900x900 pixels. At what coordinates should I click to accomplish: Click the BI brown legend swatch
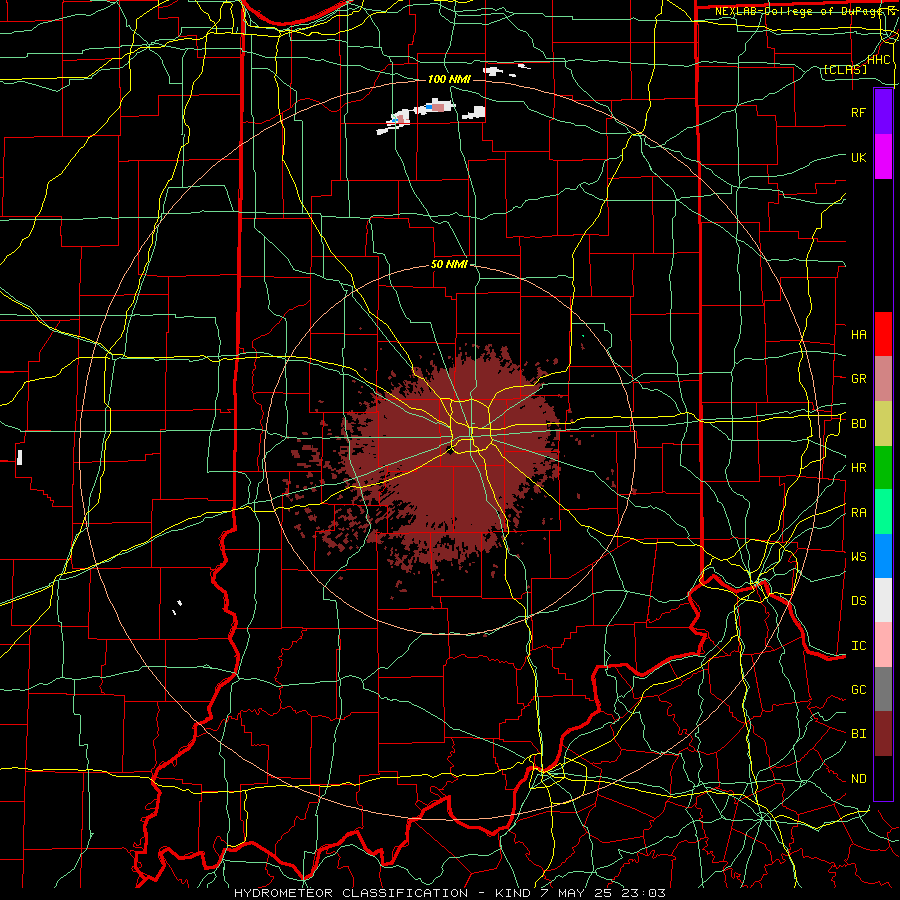point(883,734)
